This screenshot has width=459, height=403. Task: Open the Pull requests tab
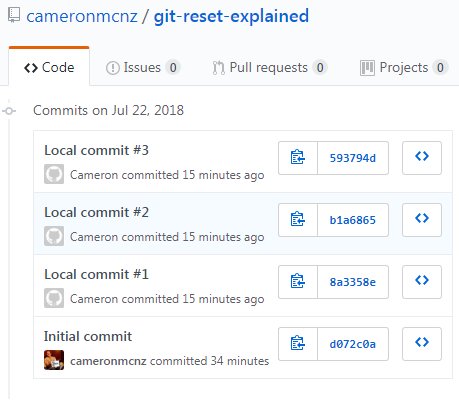(270, 68)
